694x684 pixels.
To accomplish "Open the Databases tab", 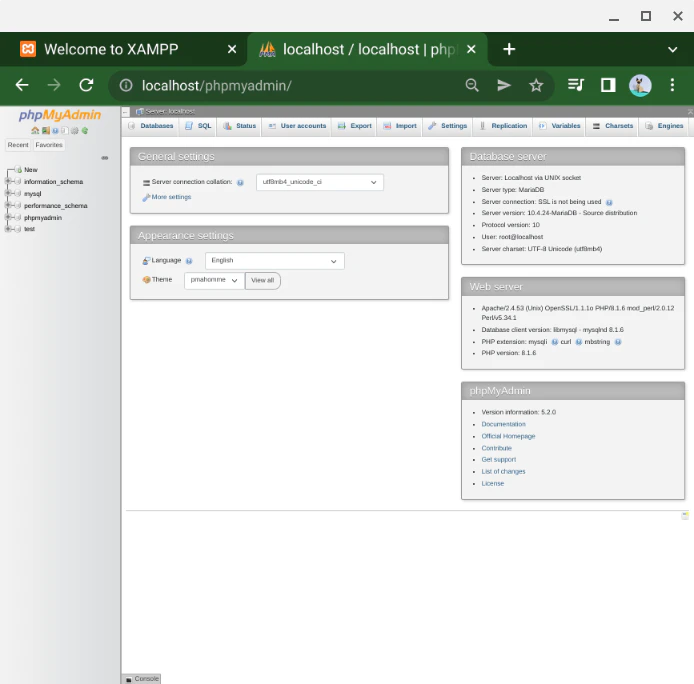I will click(151, 126).
